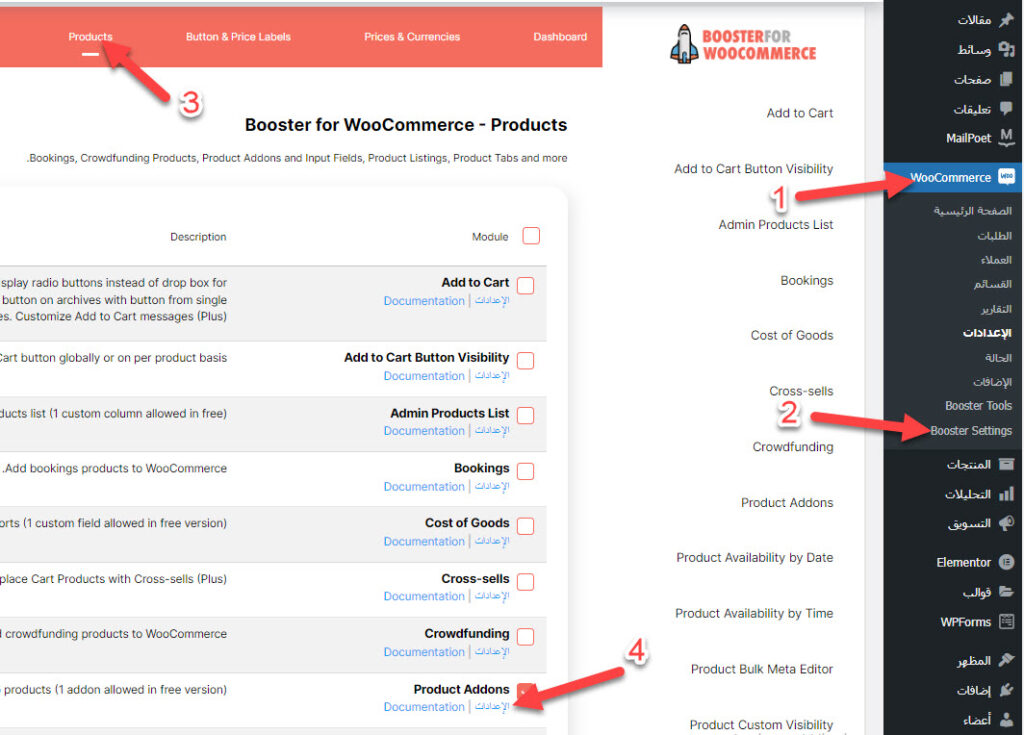Viewport: 1024px width, 735px height.
Task: Open the Button & Price Labels tab
Action: (238, 37)
